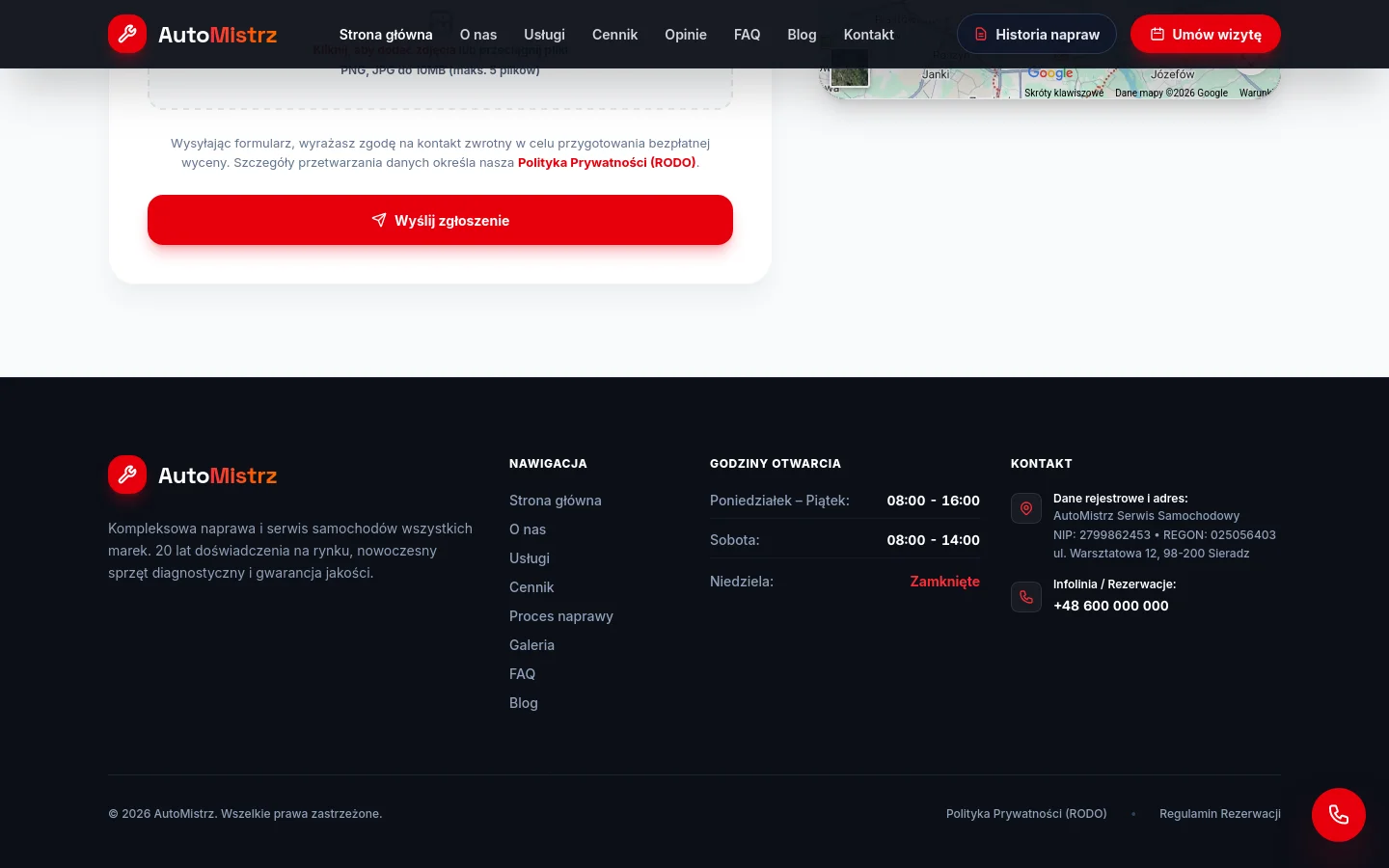Image resolution: width=1389 pixels, height=868 pixels.
Task: Open Strona główna in top navigation
Action: coord(386,35)
